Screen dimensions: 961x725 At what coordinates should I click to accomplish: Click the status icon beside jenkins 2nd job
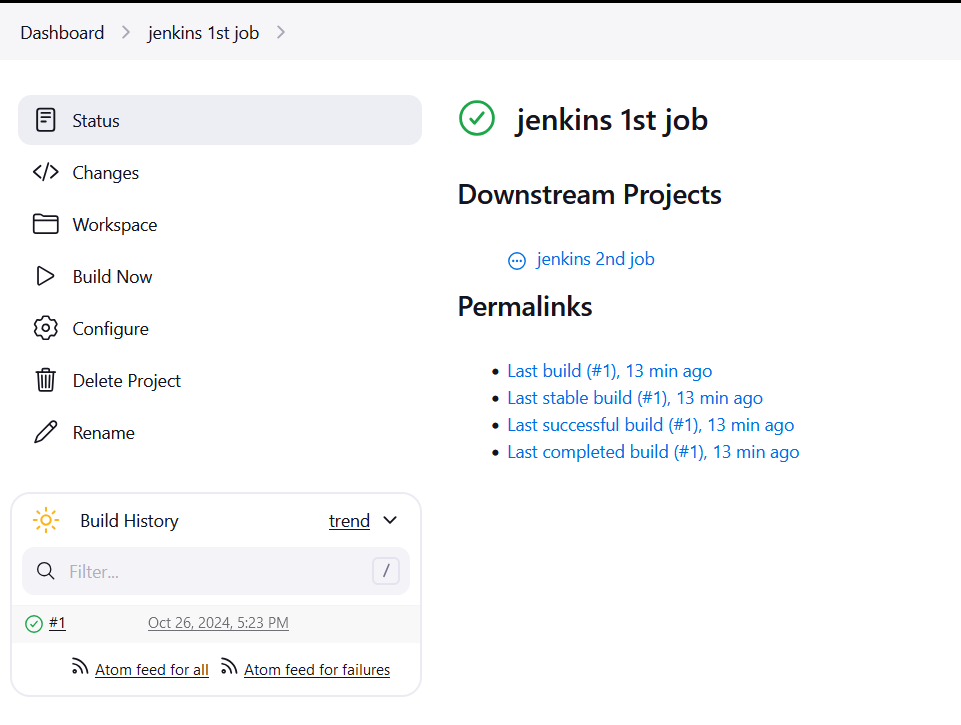click(517, 261)
